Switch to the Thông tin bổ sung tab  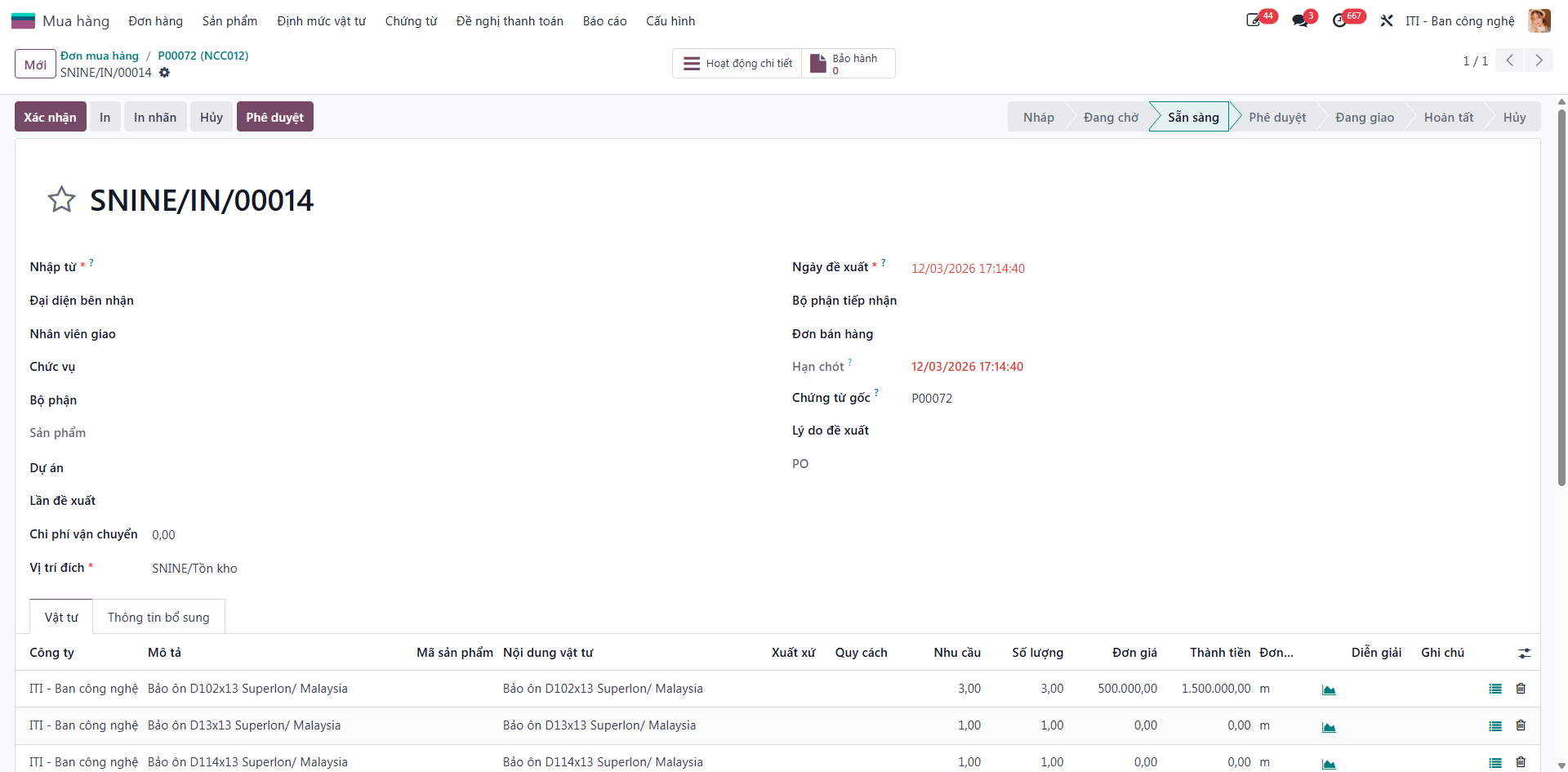(158, 617)
